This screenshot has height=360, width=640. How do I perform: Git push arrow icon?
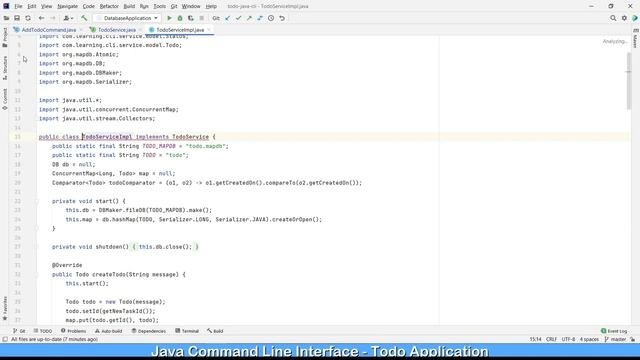click(x=249, y=18)
